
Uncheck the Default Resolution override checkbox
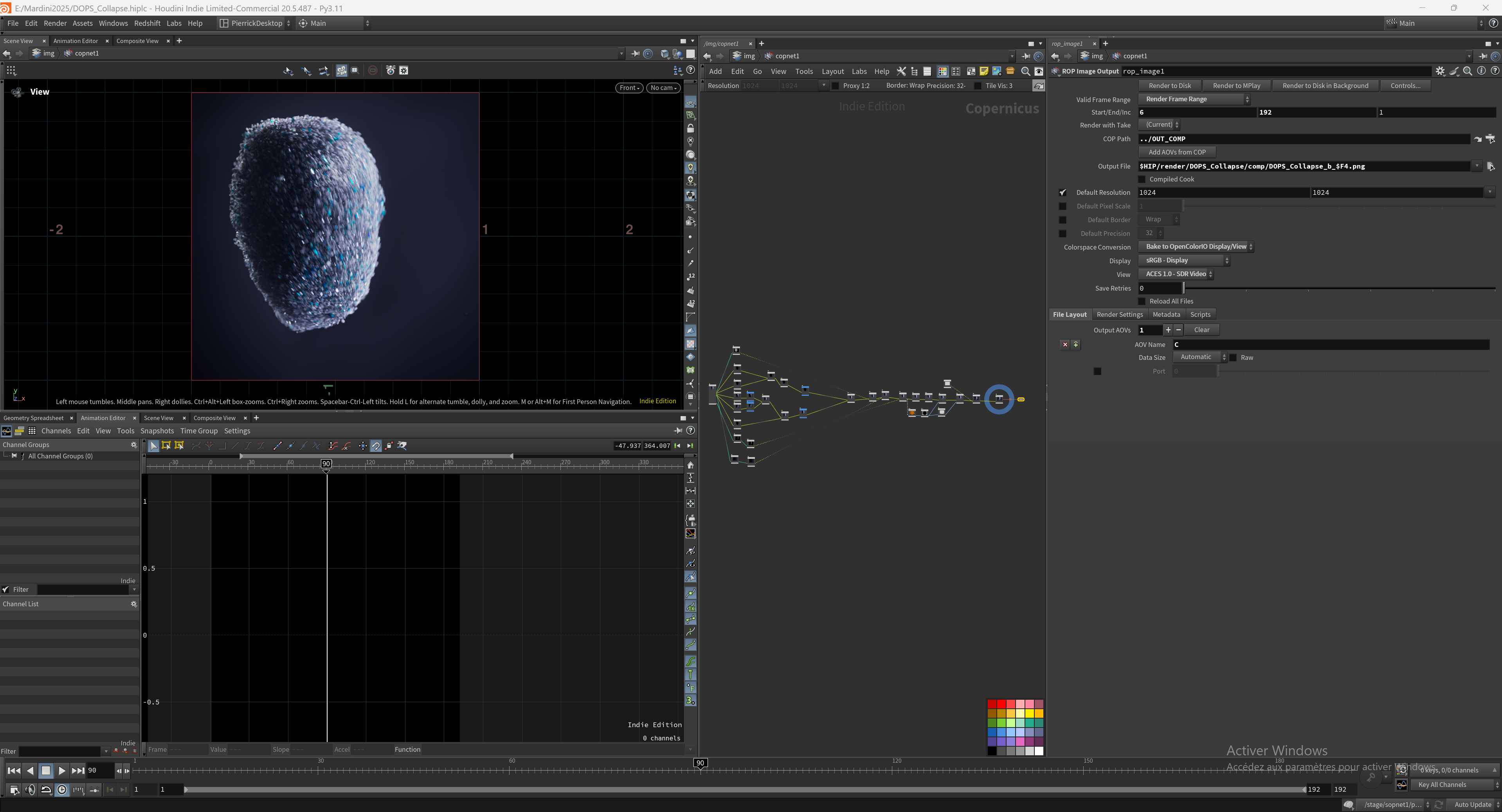coord(1063,192)
